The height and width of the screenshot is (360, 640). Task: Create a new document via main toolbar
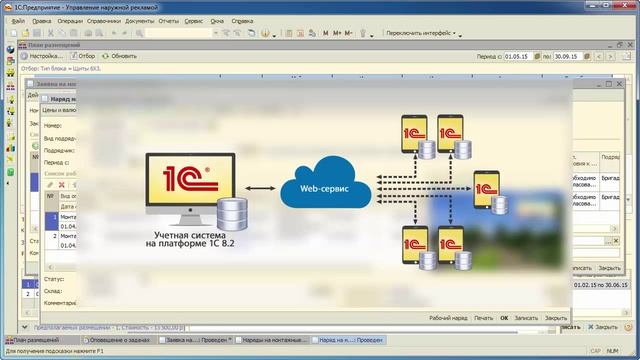14,33
